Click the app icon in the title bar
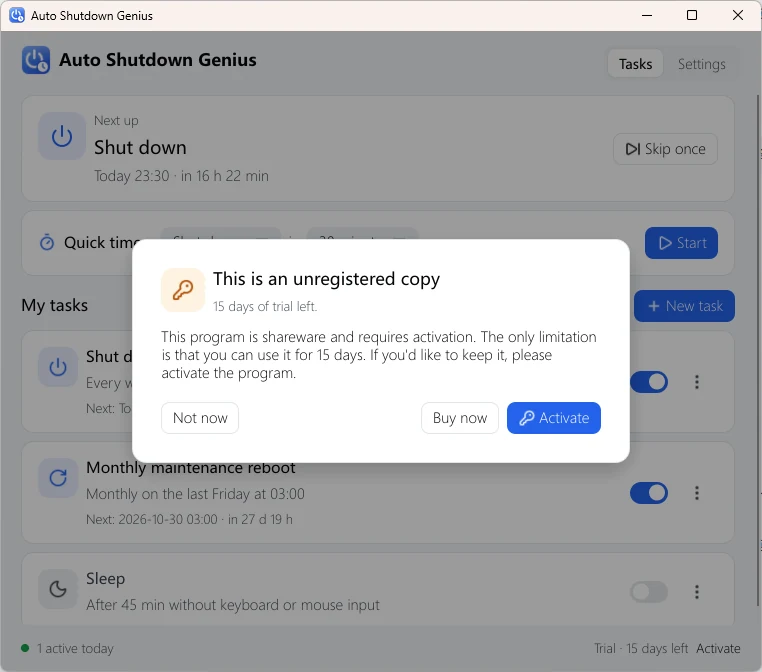The height and width of the screenshot is (672, 762). [x=17, y=15]
